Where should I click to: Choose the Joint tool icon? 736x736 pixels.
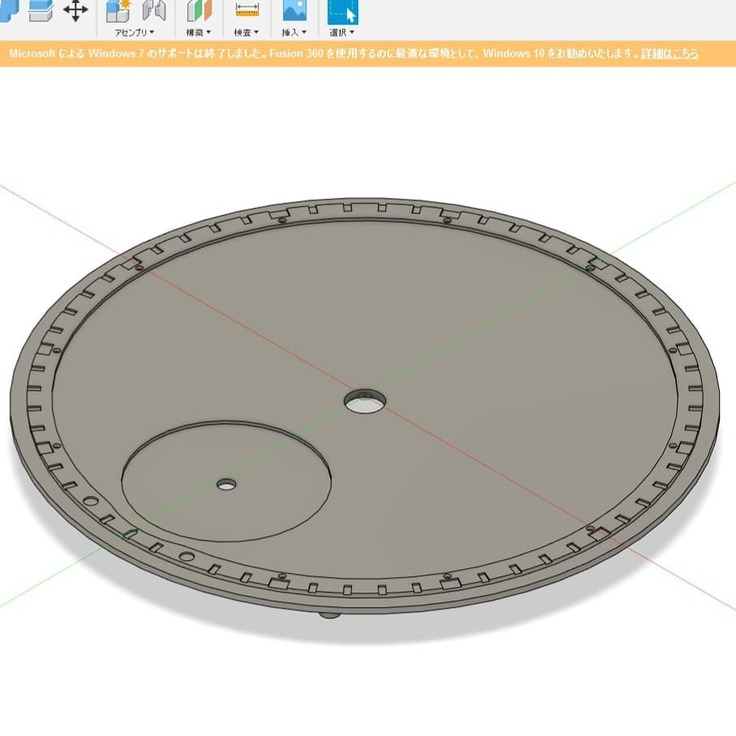pyautogui.click(x=154, y=10)
